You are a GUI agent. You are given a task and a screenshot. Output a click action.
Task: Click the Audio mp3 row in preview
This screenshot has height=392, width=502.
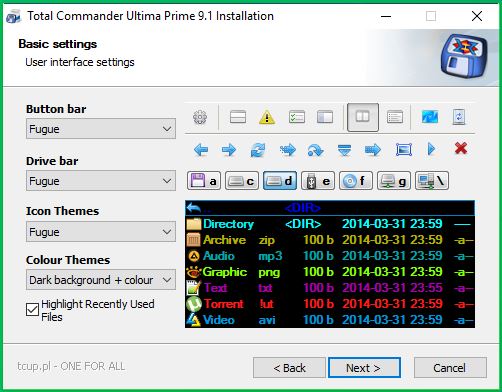tap(330, 256)
